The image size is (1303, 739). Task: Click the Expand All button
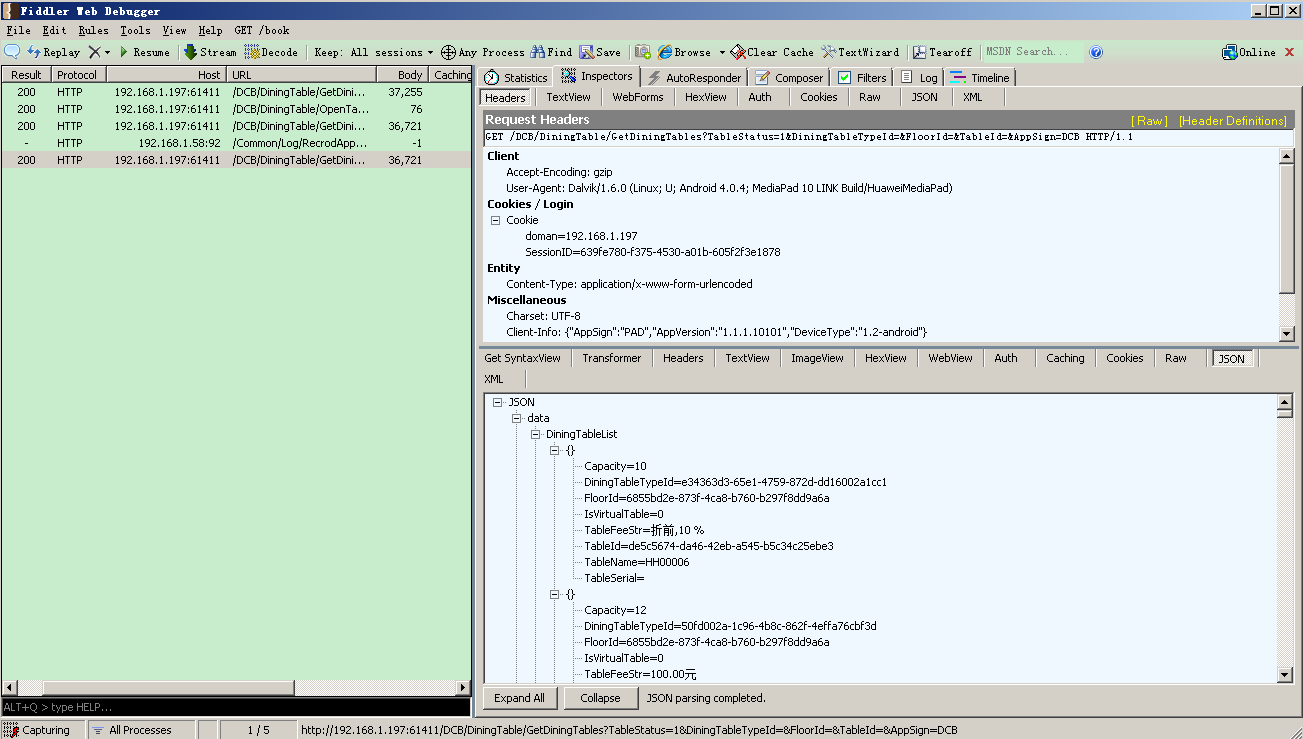(519, 698)
